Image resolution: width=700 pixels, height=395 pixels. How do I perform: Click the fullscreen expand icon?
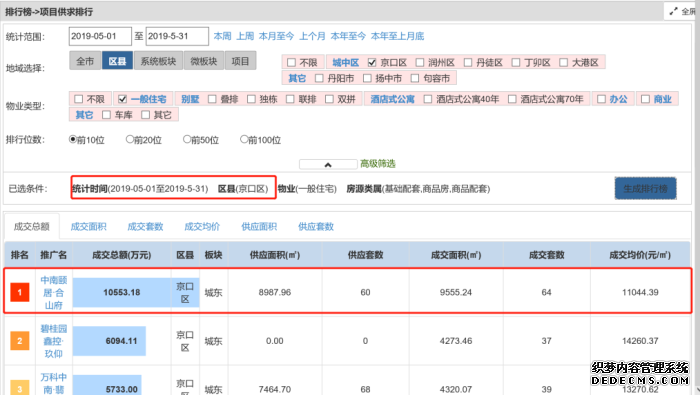673,12
